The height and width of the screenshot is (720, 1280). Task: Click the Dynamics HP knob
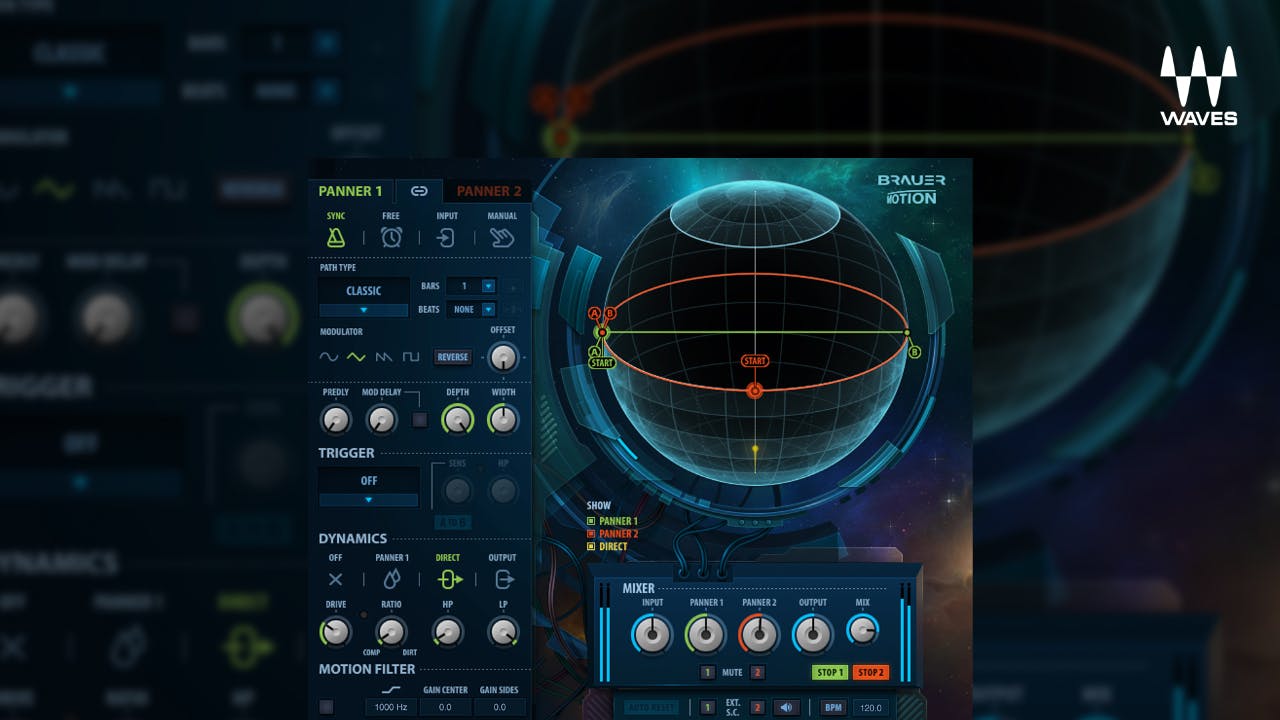(x=448, y=632)
